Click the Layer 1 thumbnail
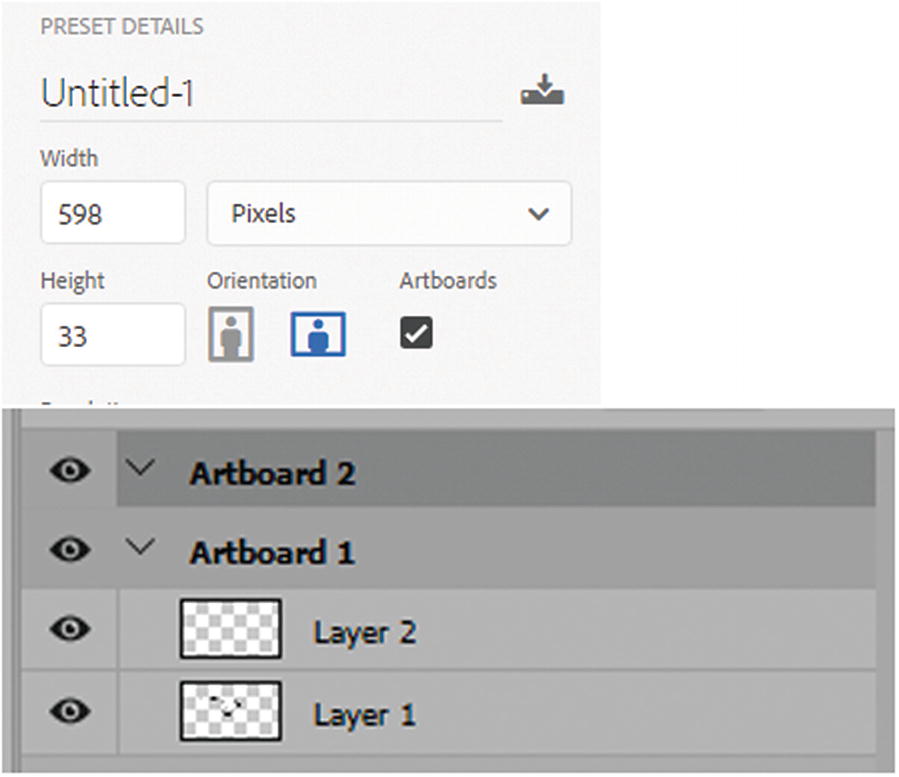The width and height of the screenshot is (899, 777). point(230,711)
